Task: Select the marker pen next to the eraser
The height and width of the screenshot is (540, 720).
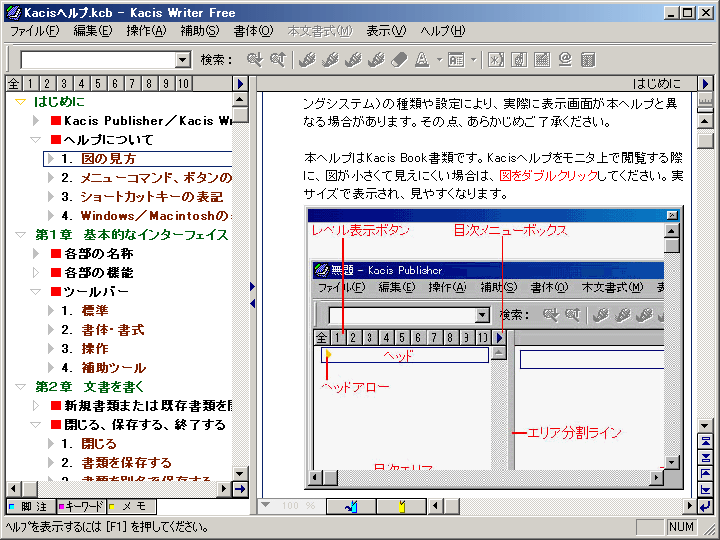Action: (376, 60)
